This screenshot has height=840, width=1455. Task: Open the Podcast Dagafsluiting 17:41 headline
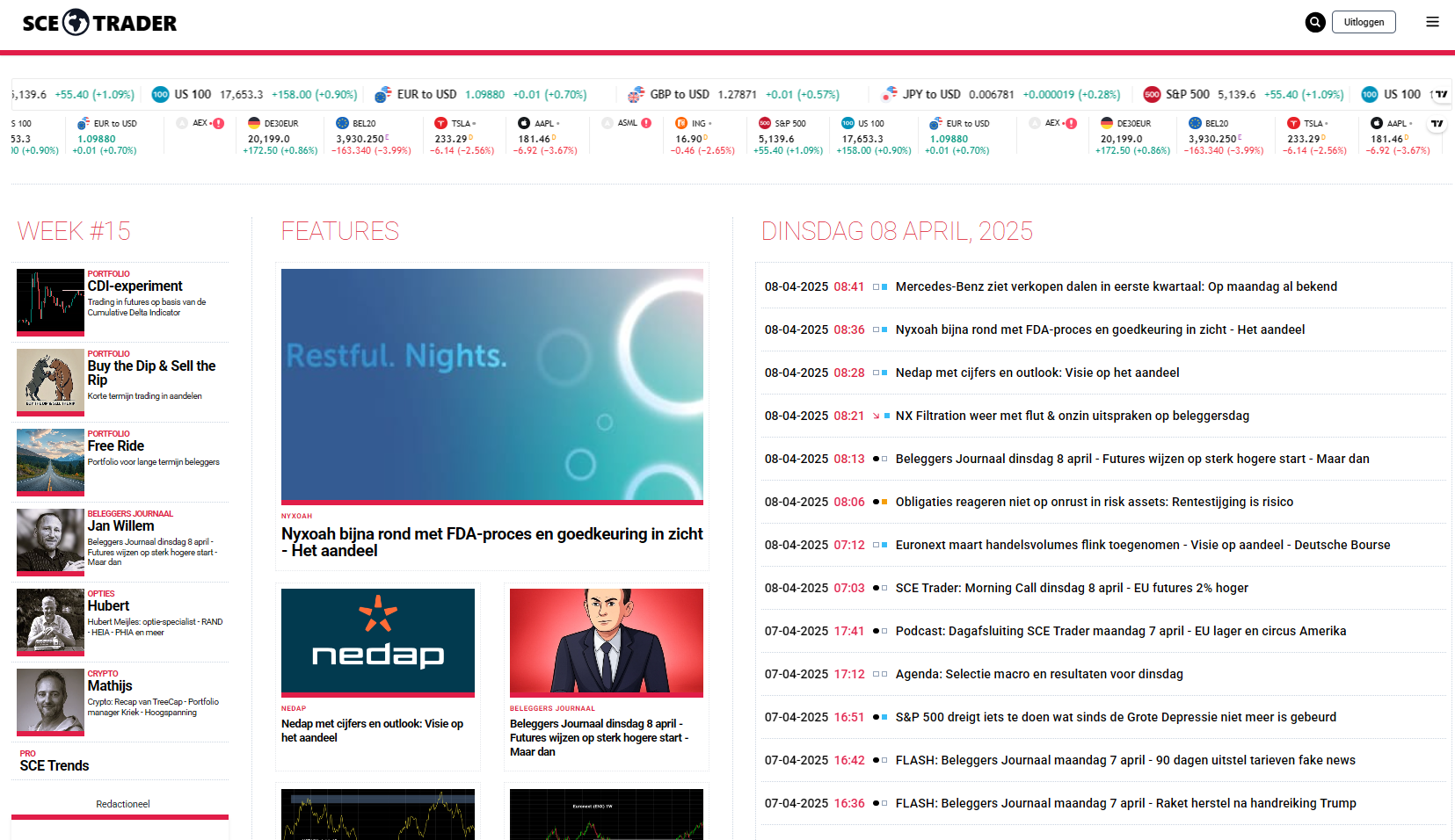(1121, 631)
